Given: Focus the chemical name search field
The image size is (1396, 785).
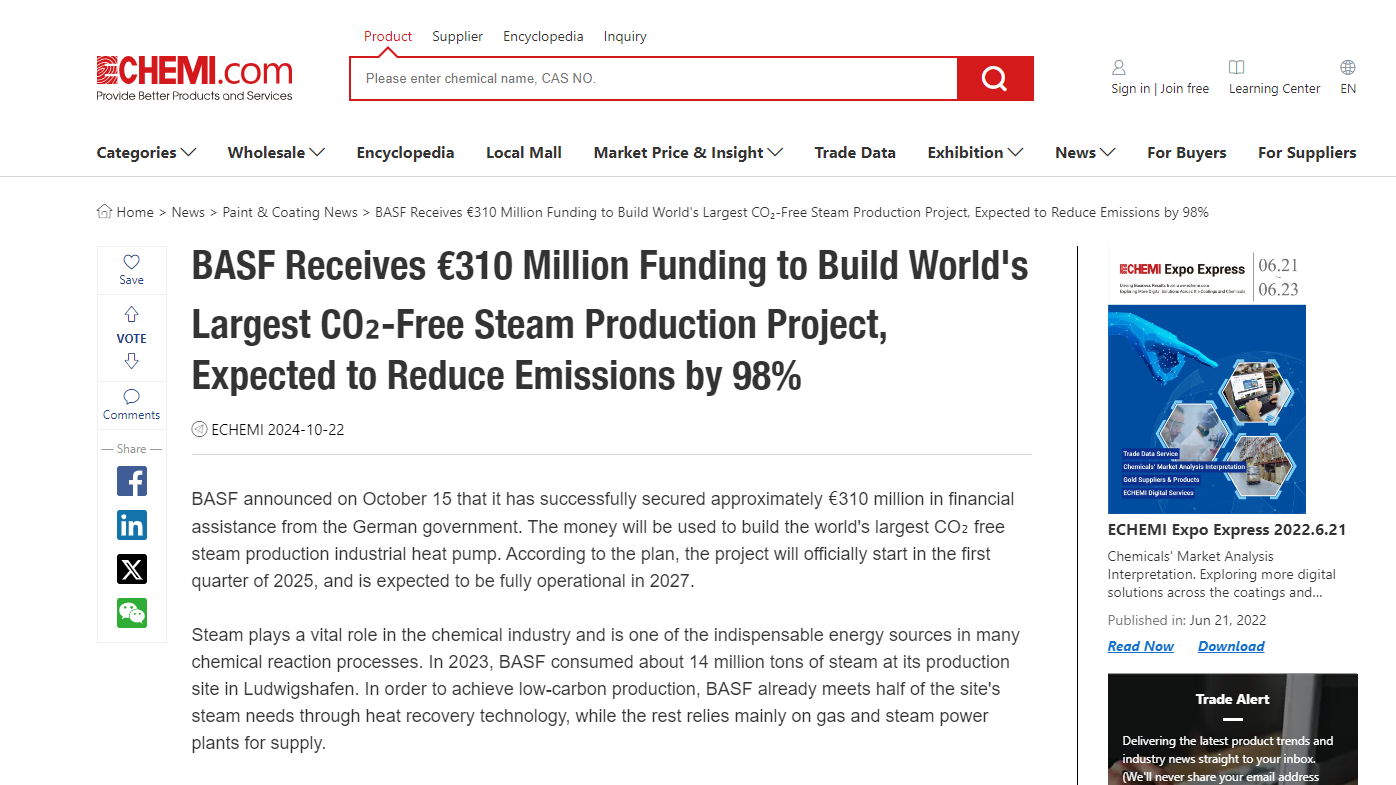Looking at the screenshot, I should point(653,78).
